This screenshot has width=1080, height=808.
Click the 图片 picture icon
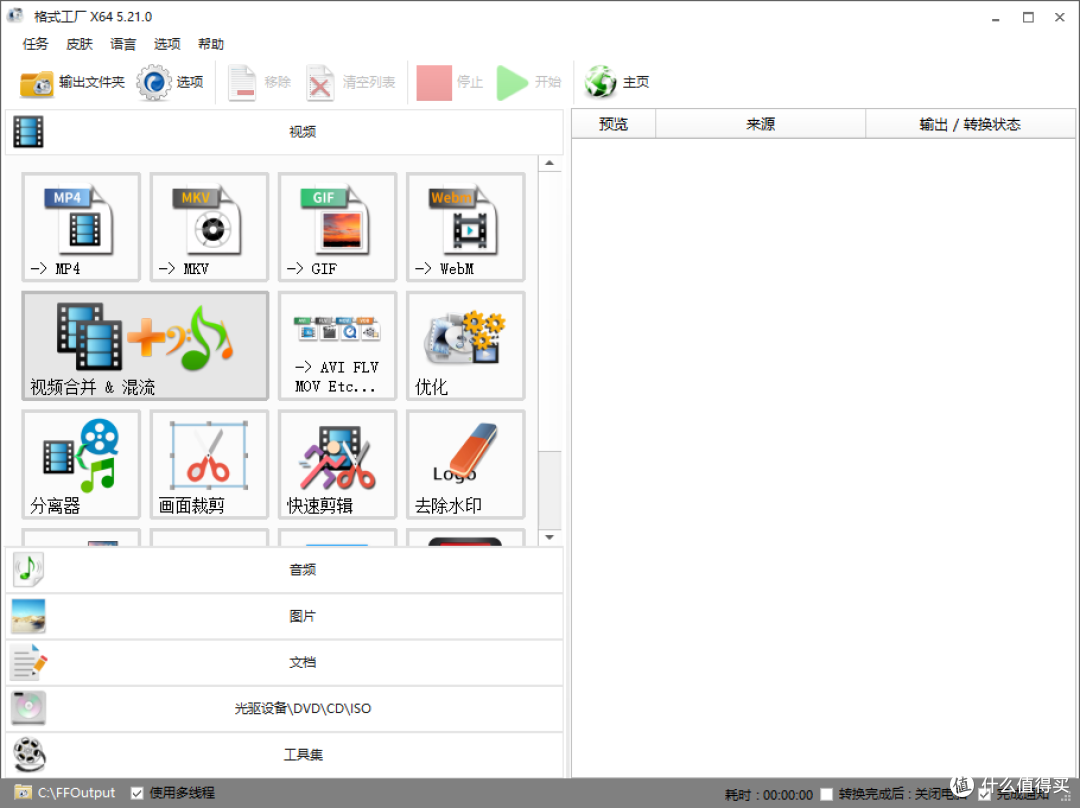tap(28, 616)
